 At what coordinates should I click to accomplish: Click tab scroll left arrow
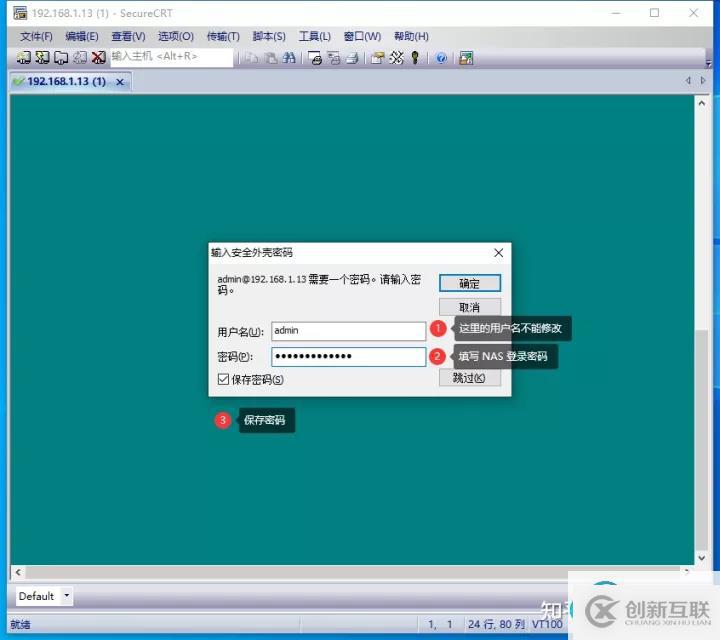click(688, 80)
